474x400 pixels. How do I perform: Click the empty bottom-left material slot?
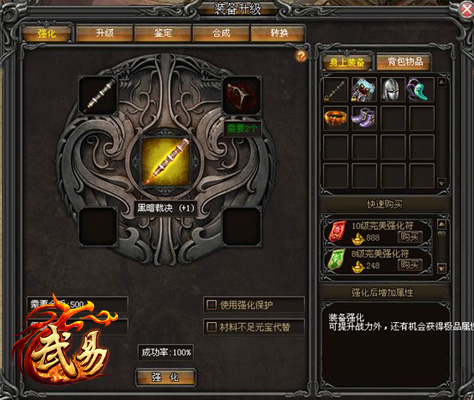[98, 227]
